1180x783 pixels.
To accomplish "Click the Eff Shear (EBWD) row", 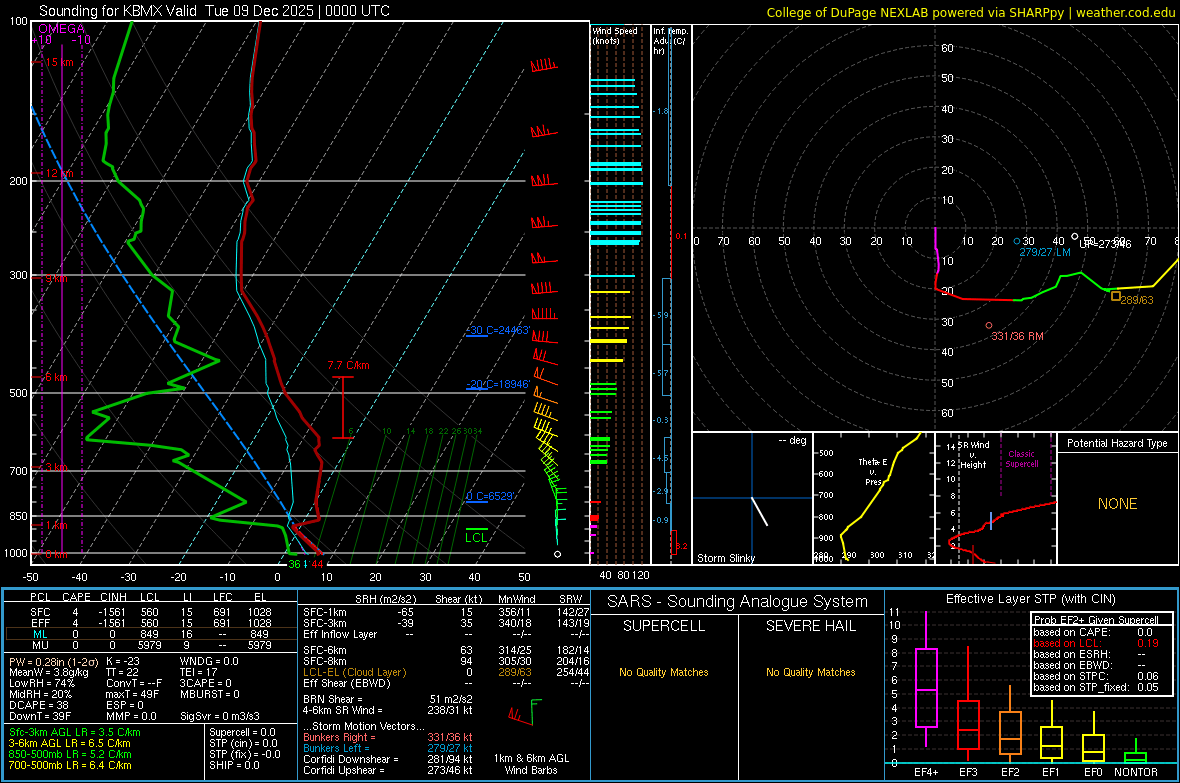I will click(x=446, y=684).
